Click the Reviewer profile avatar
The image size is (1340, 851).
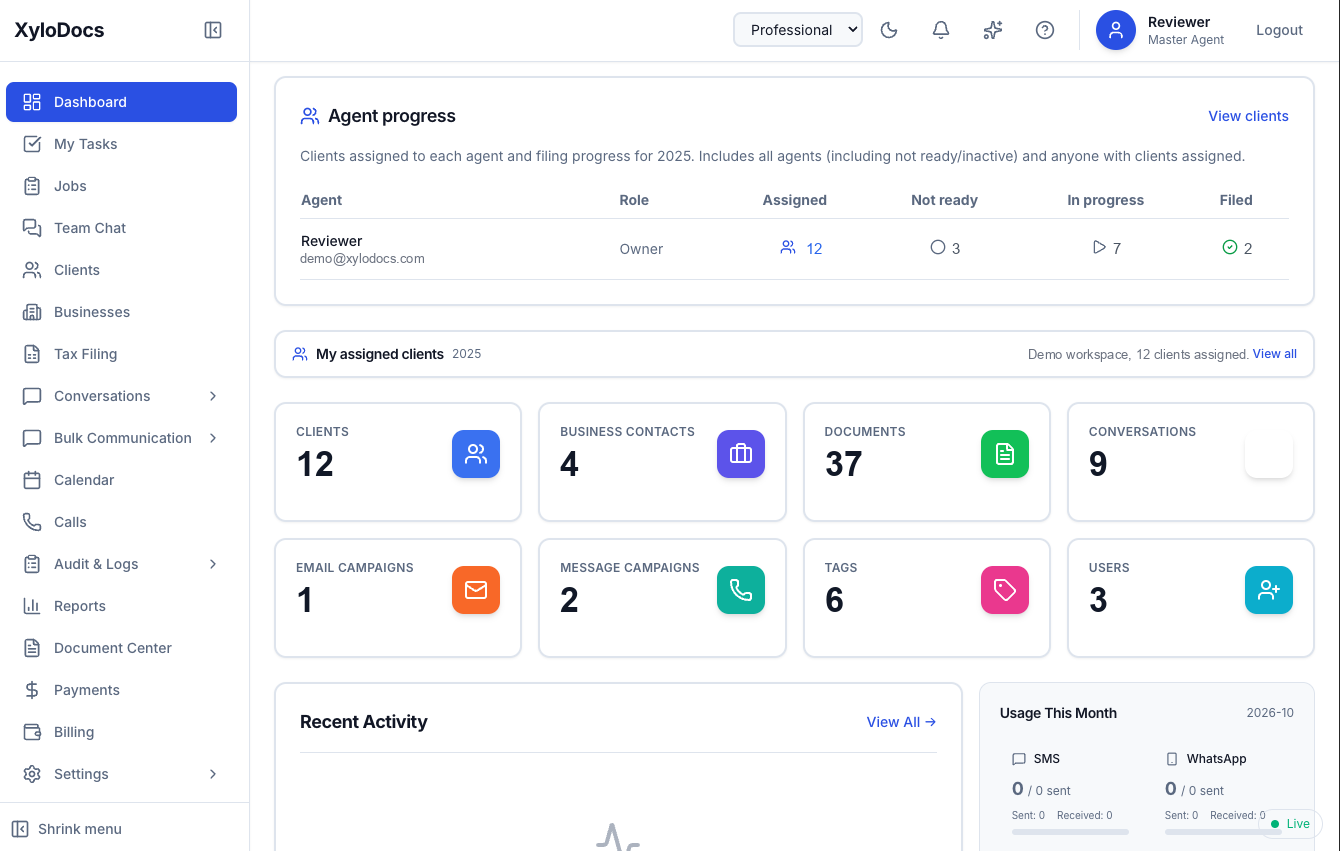coord(1116,30)
